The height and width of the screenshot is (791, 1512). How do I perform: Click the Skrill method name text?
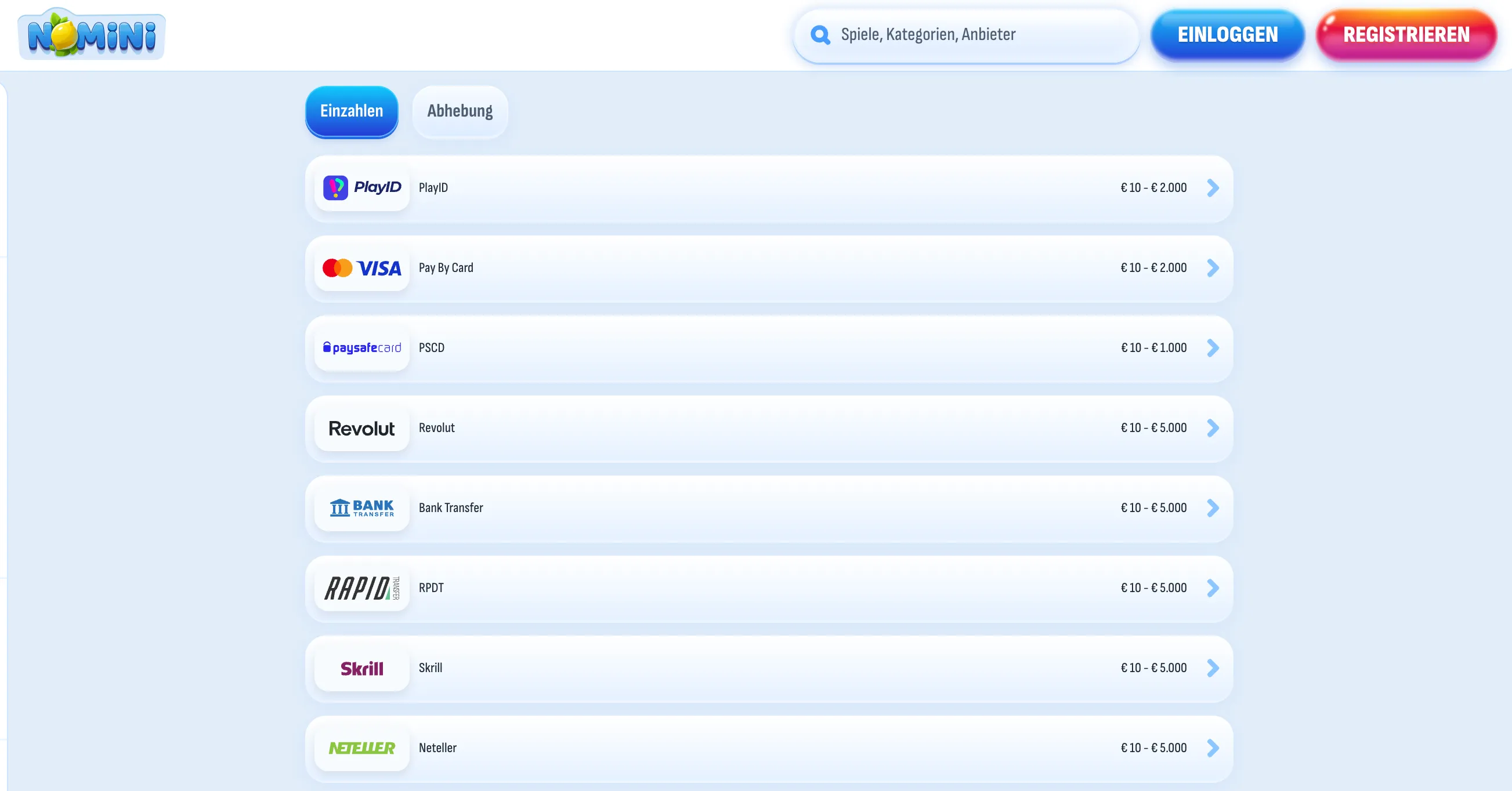[431, 668]
